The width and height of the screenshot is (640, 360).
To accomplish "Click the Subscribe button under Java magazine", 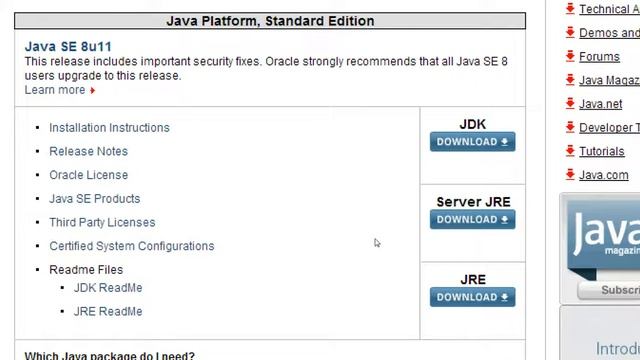I will (609, 290).
